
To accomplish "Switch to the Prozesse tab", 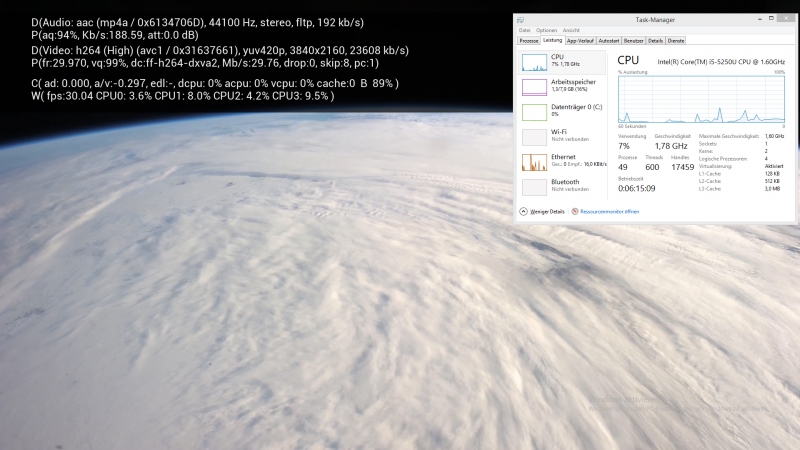I will point(529,41).
